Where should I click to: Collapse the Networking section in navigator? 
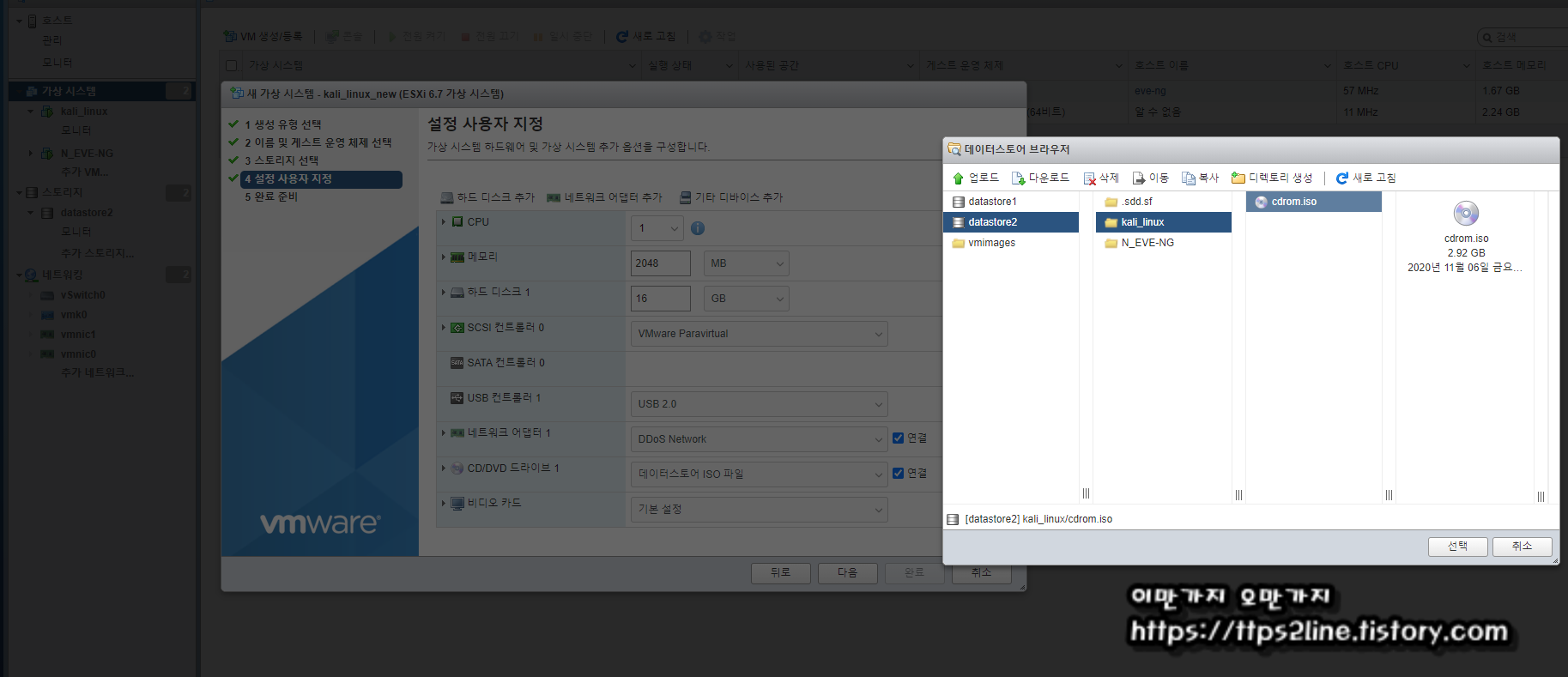19,275
